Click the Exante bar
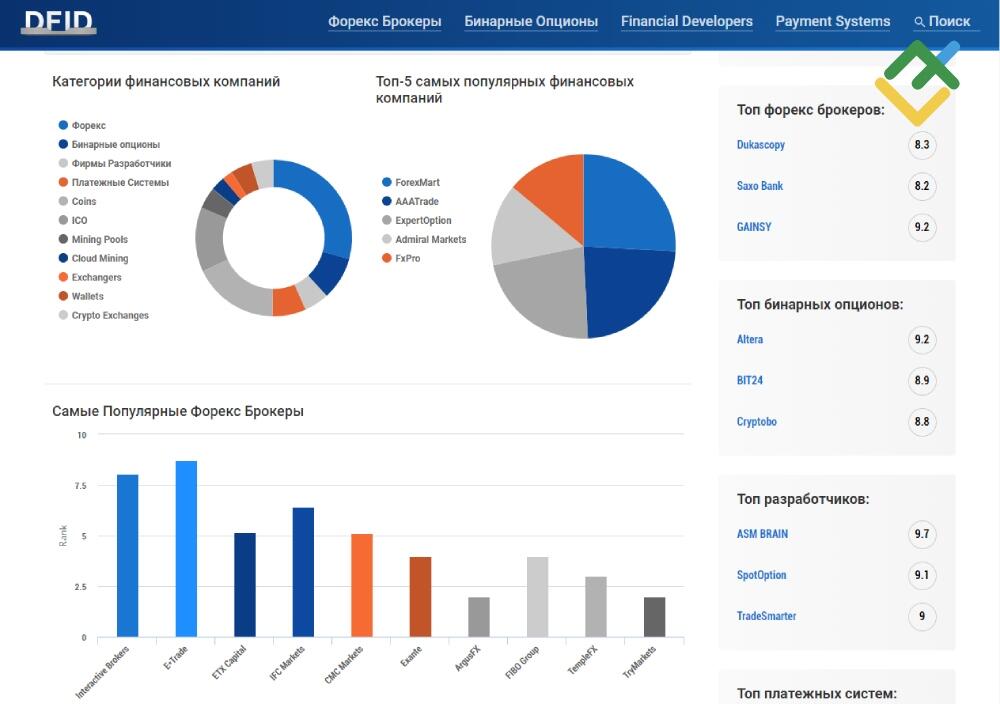Image resolution: width=1000 pixels, height=704 pixels. [420, 597]
